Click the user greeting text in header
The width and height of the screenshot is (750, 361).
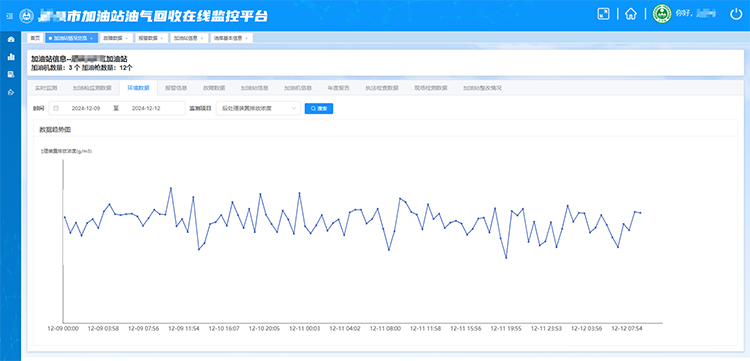coord(695,14)
